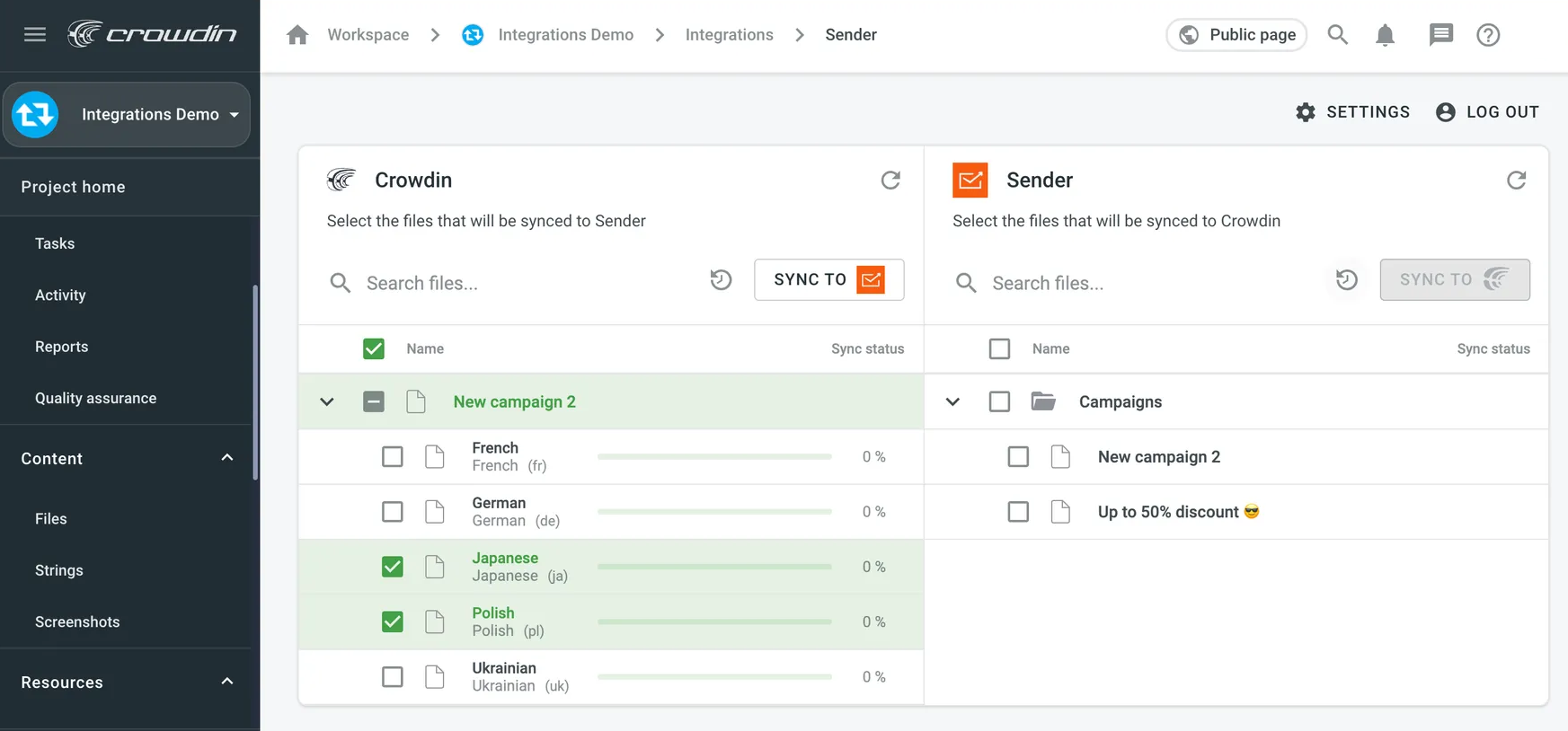Open Crowdin panel sync history icon
Screen dimensions: 1568x731
point(721,280)
